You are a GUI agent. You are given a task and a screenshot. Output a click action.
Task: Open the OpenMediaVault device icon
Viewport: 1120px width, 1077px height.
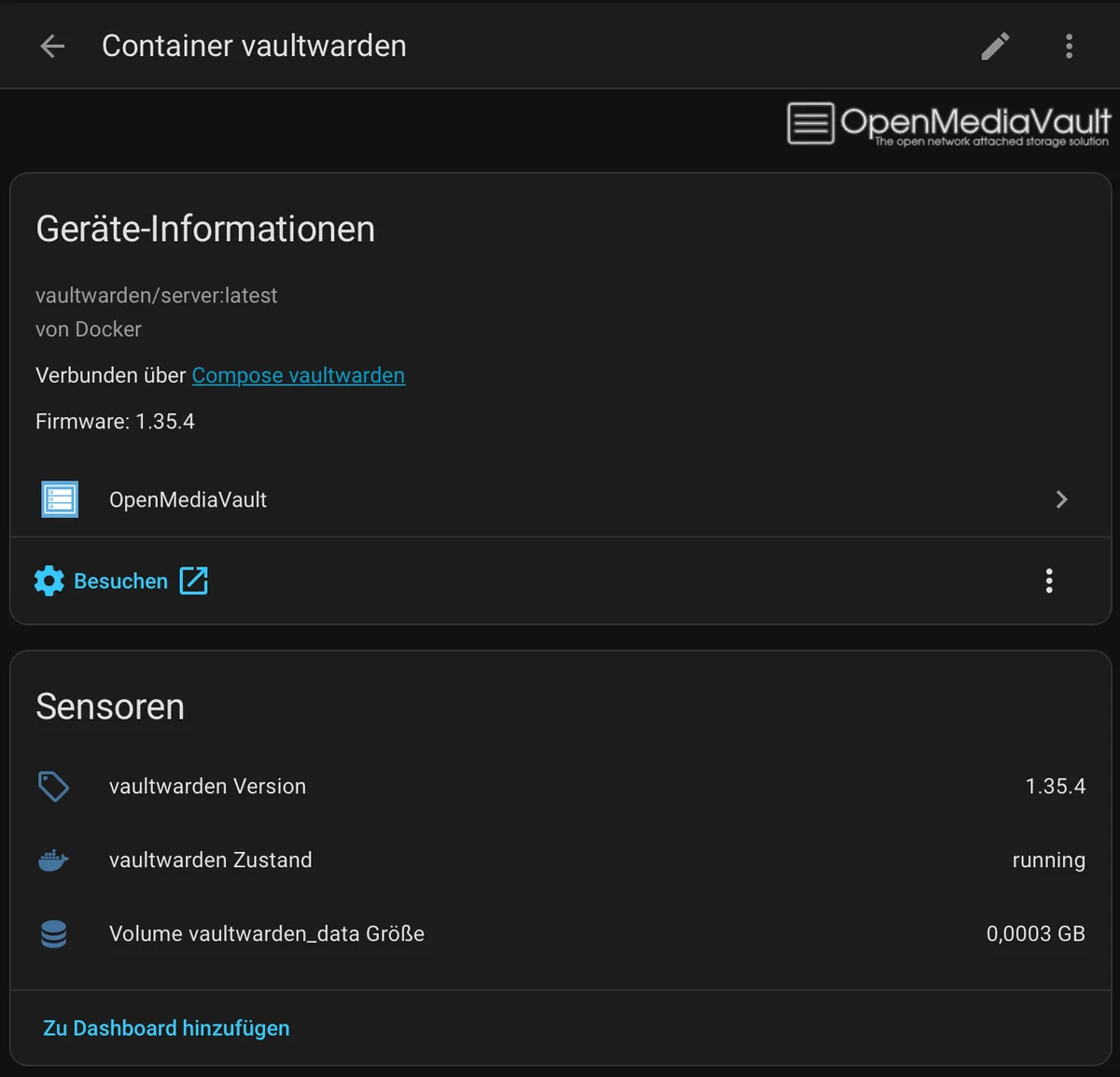pyautogui.click(x=60, y=499)
